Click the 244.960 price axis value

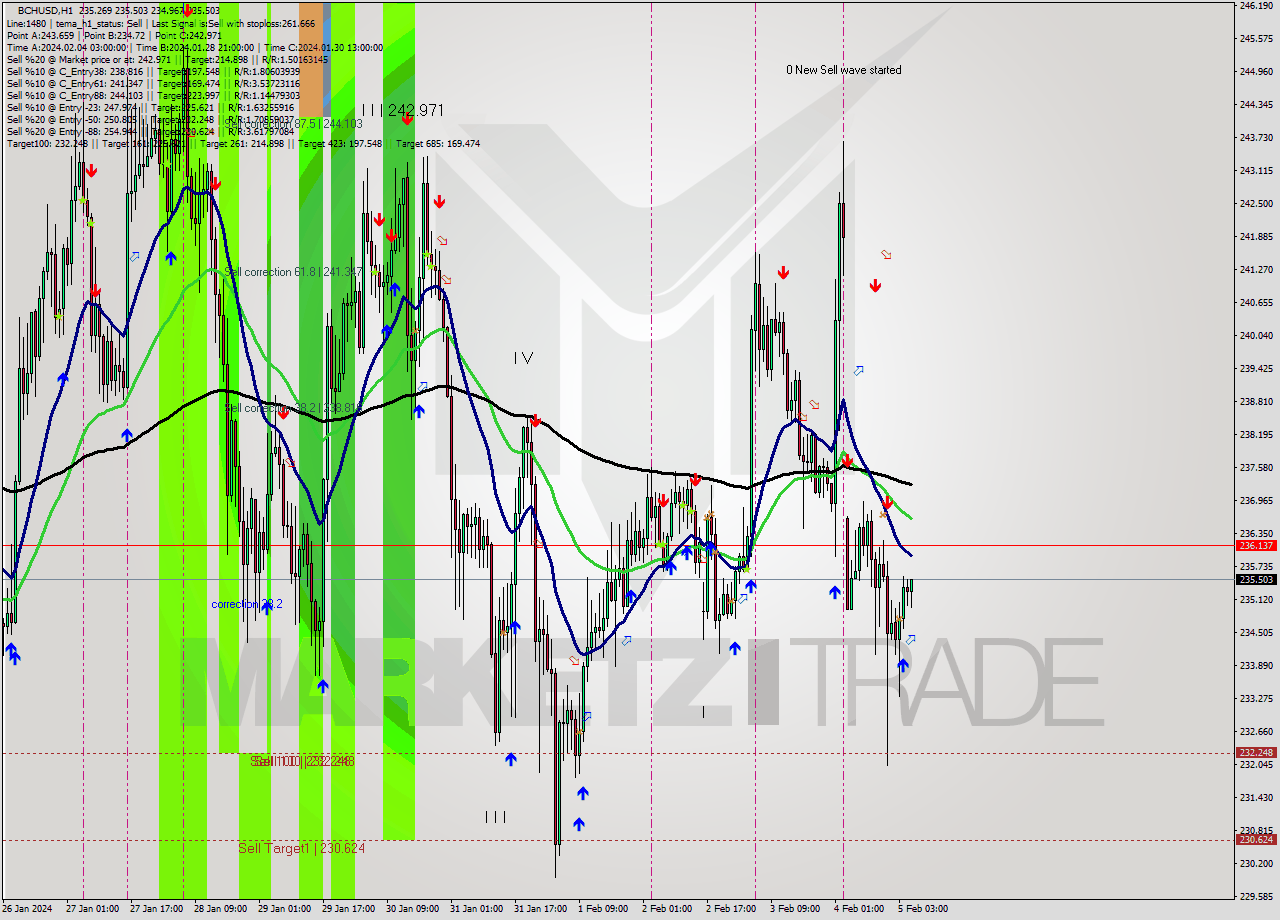pos(1255,72)
